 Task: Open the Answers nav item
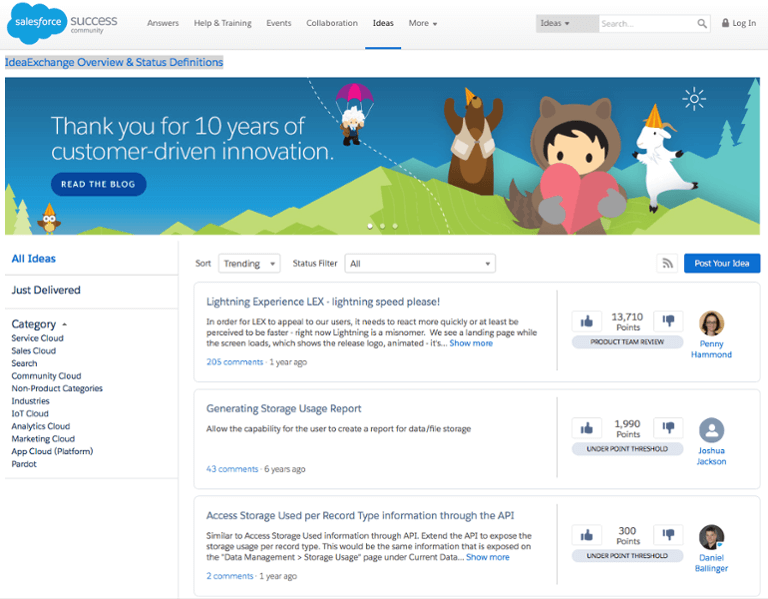[163, 23]
